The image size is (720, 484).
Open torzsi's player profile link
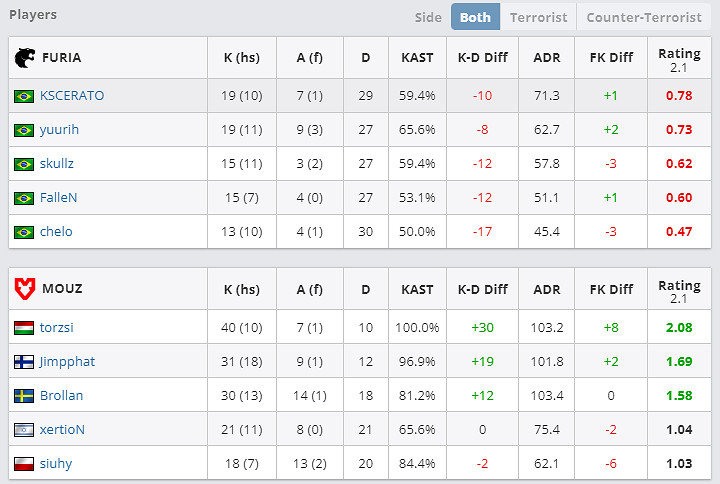coord(57,327)
